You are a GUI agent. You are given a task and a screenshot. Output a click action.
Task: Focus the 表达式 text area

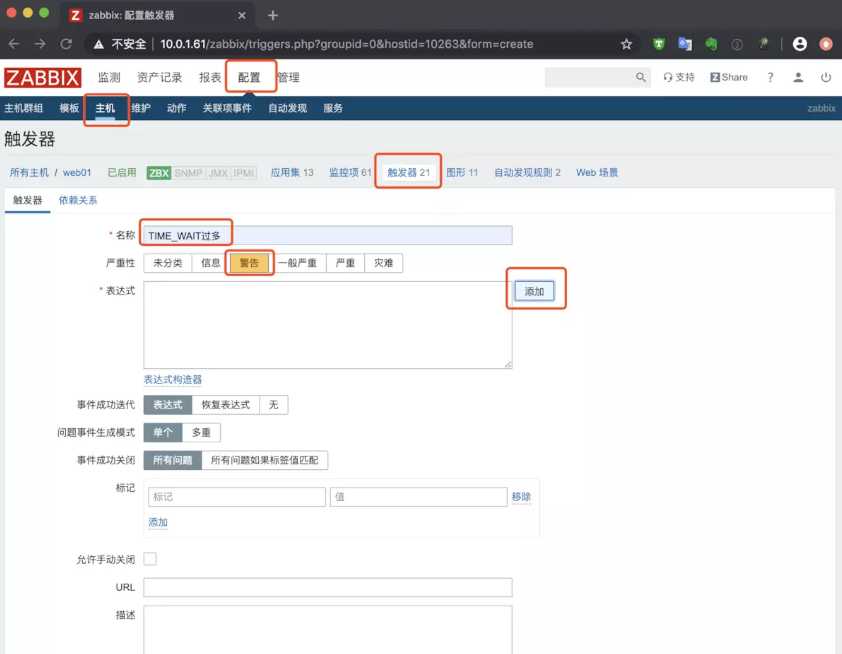[328, 325]
